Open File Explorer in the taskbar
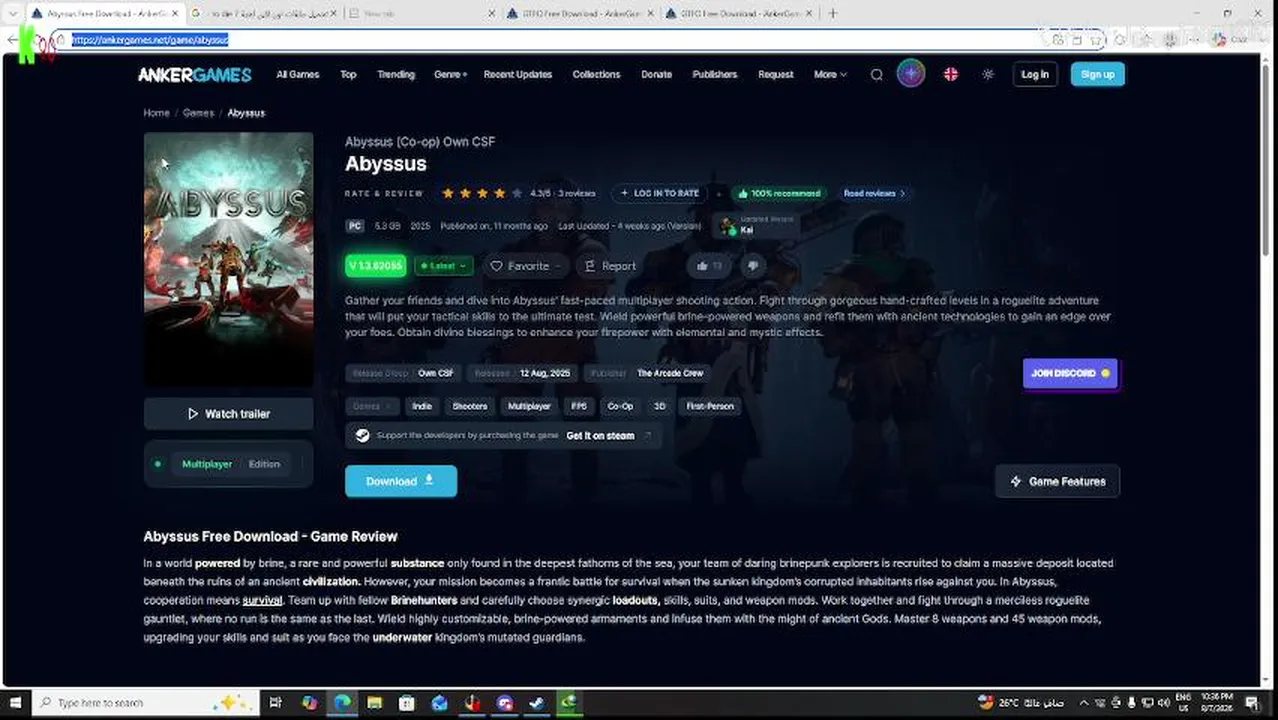The image size is (1278, 720). (x=374, y=703)
